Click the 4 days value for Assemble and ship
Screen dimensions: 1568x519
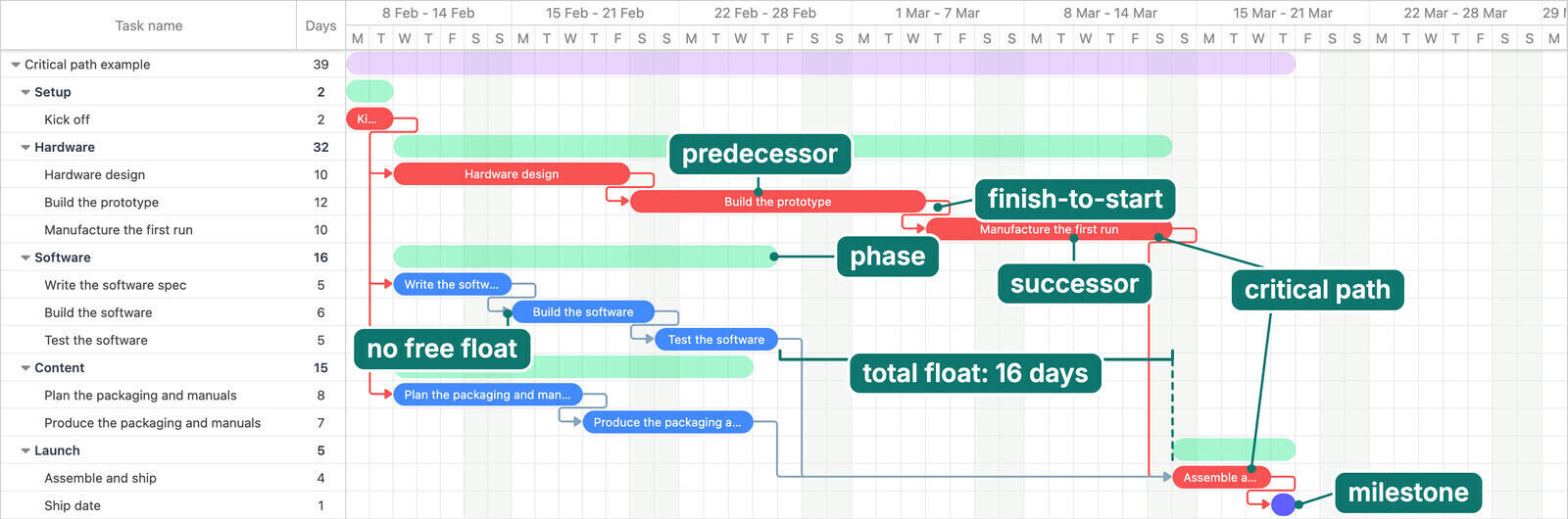(x=320, y=478)
